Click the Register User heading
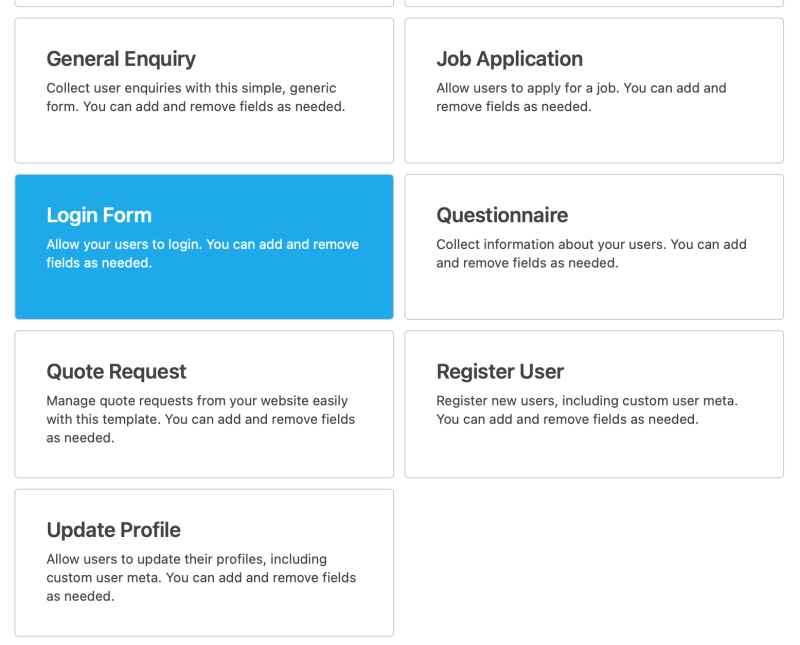Image resolution: width=800 pixels, height=645 pixels. [500, 371]
